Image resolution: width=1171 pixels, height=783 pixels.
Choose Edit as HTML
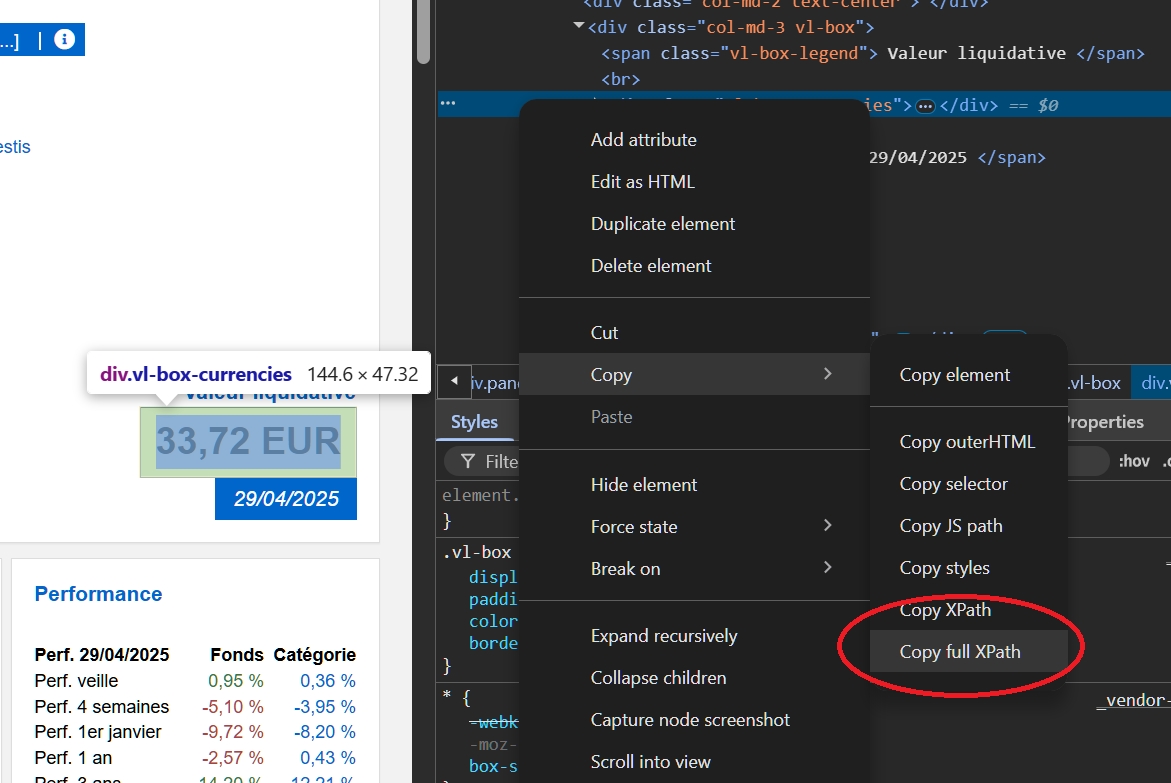point(642,182)
